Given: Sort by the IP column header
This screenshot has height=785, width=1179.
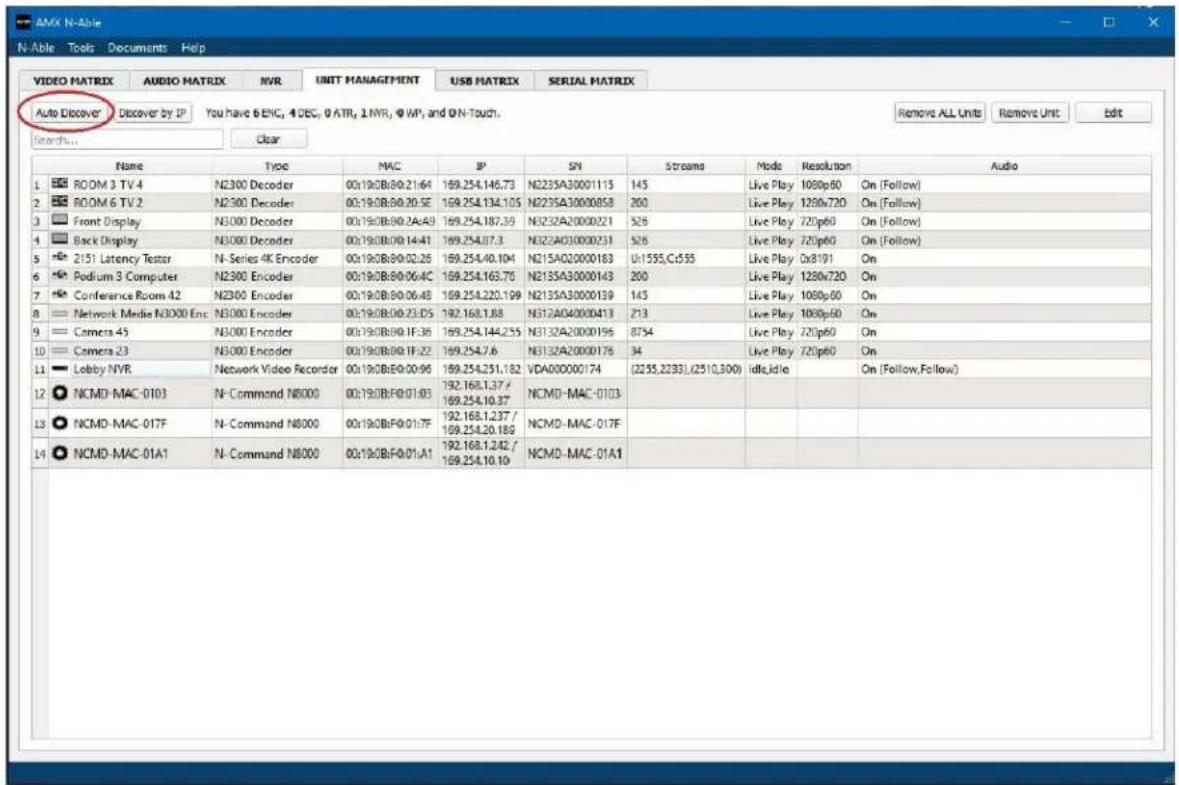Looking at the screenshot, I should point(481,165).
